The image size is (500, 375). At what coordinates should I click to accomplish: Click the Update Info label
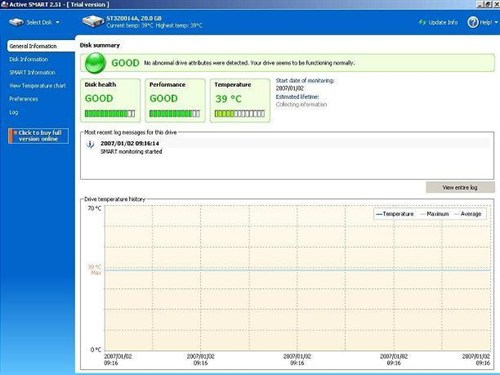[443, 22]
